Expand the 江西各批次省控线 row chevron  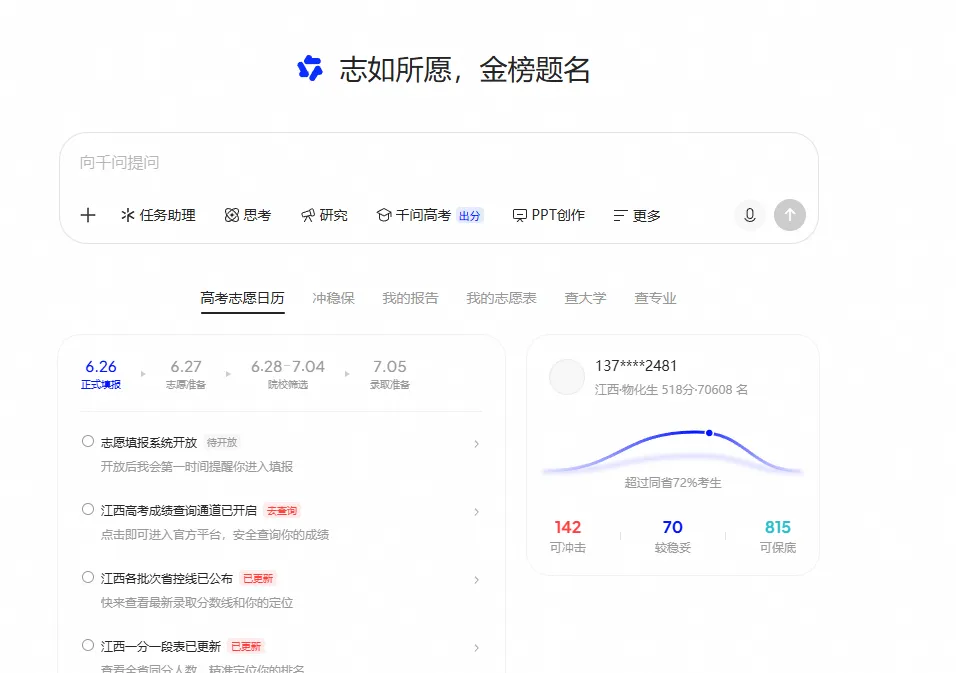pyautogui.click(x=477, y=580)
